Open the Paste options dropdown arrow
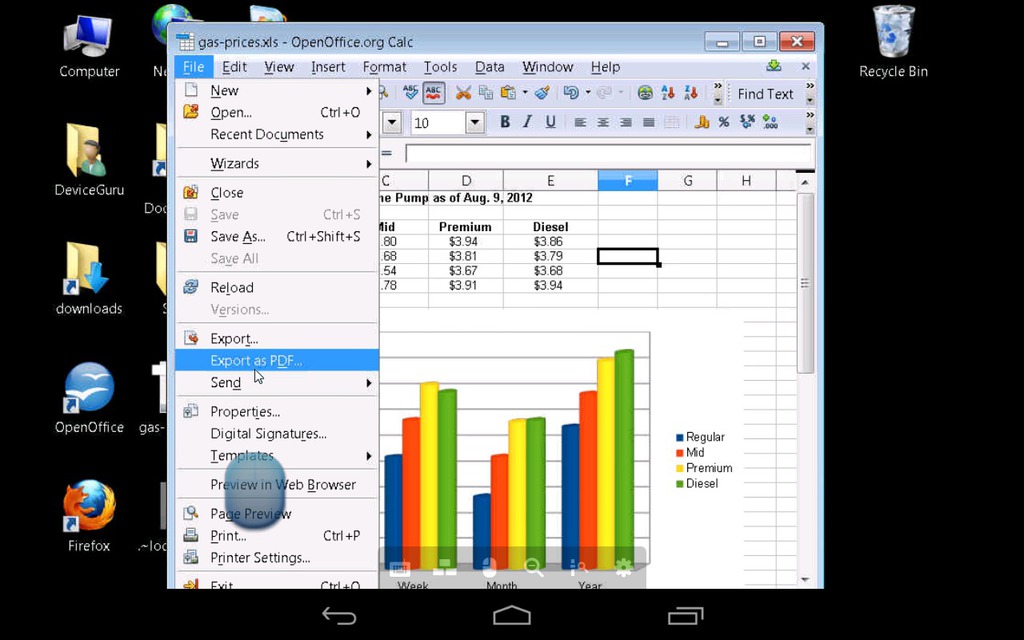This screenshot has height=640, width=1024. tap(524, 93)
